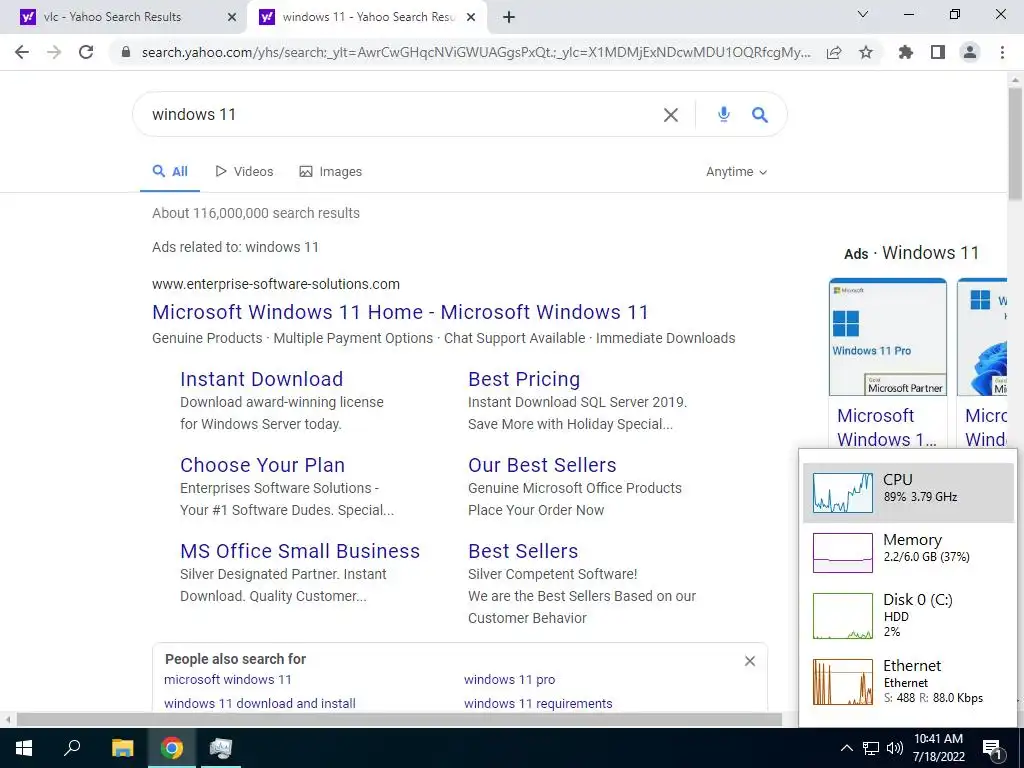Open the Windows Start menu
Image resolution: width=1024 pixels, height=768 pixels.
(24, 748)
